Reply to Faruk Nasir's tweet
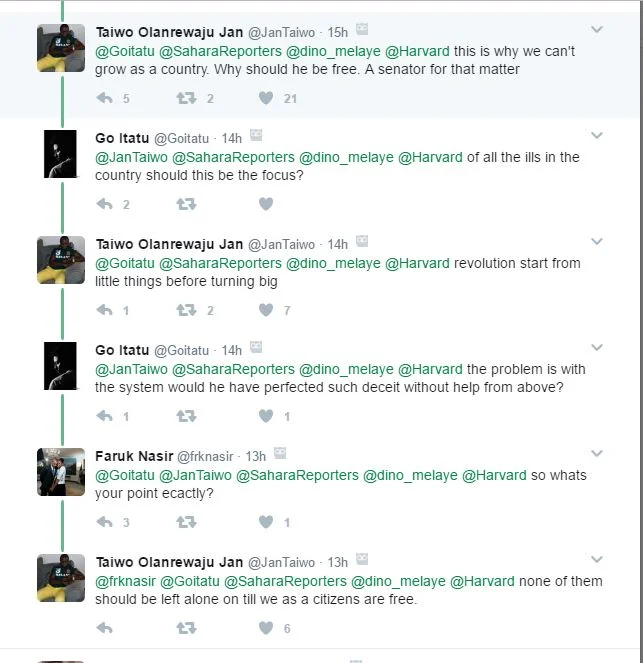 click(104, 522)
